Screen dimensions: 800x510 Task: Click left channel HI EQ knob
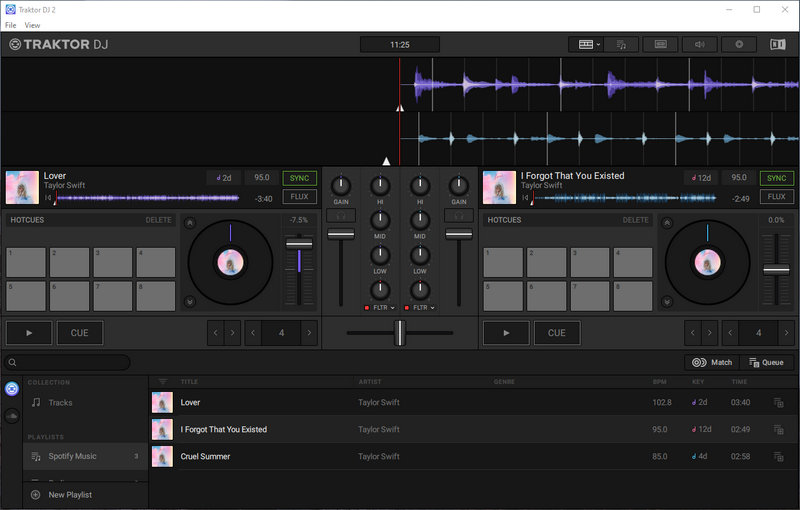(x=380, y=186)
